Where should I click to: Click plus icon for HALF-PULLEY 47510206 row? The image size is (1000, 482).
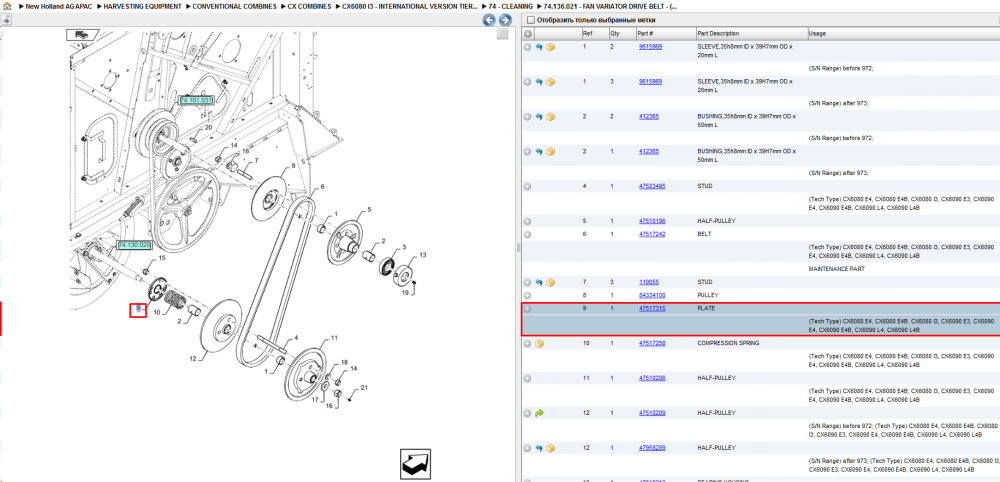527,378
